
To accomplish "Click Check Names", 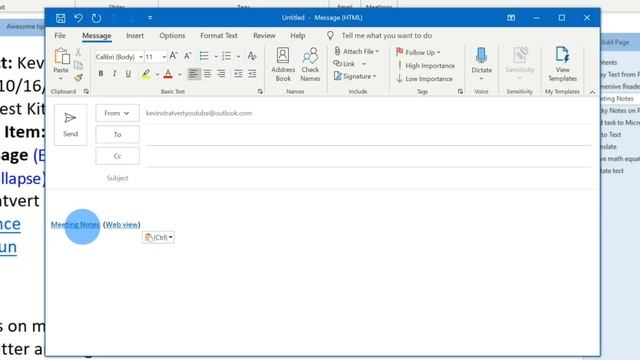I will tap(310, 64).
